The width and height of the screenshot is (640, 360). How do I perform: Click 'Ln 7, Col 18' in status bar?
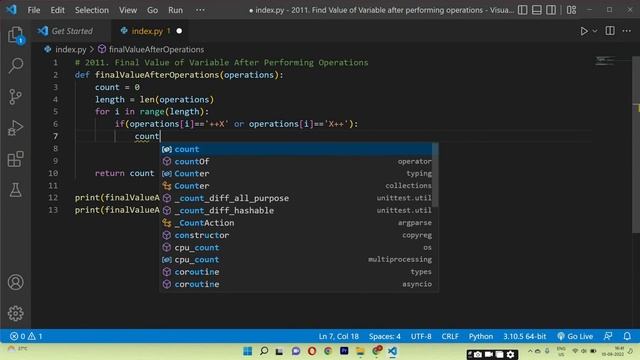coord(338,336)
